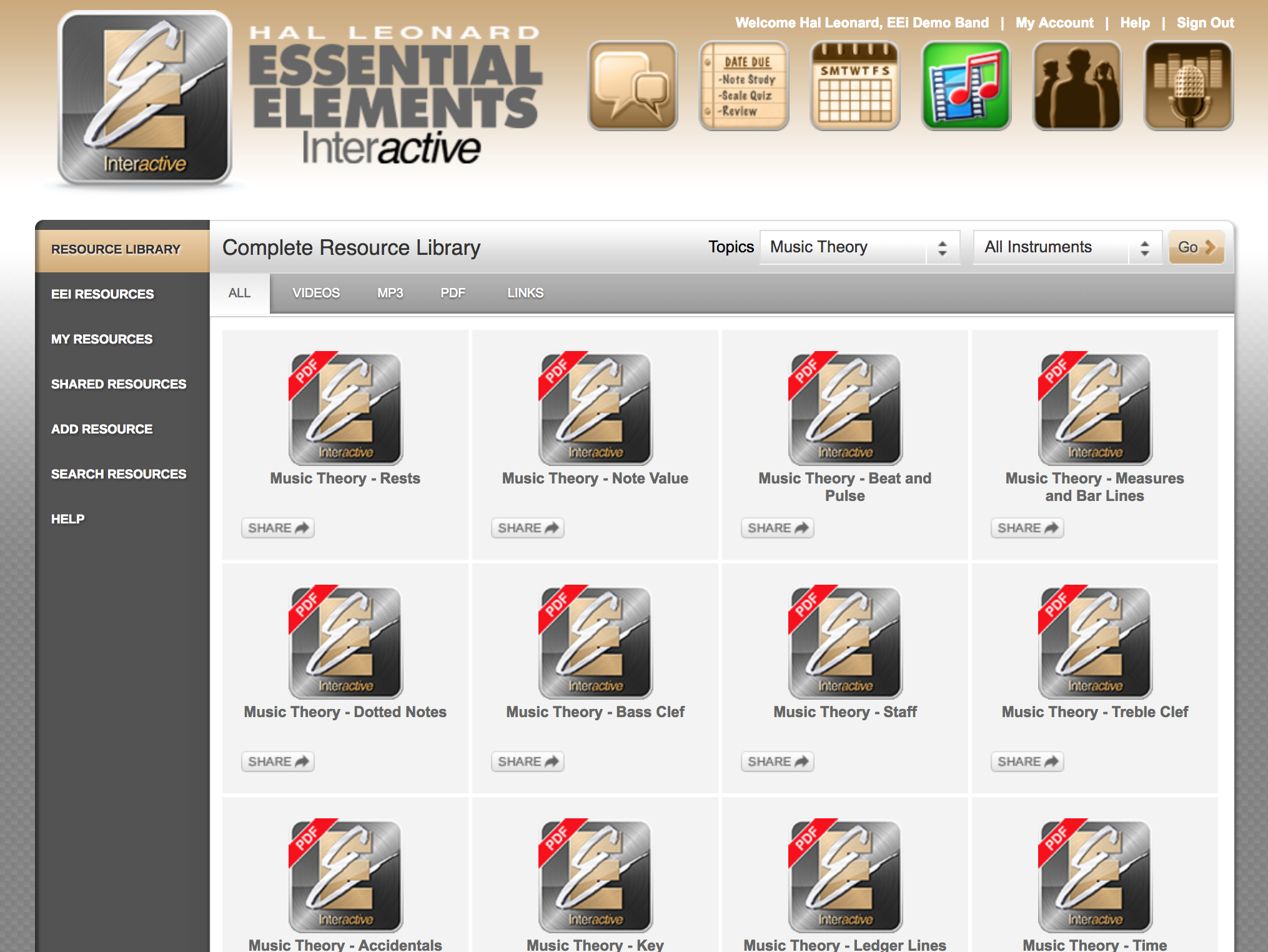Image resolution: width=1268 pixels, height=952 pixels.
Task: Share Measures and Bar Lines resource
Action: pyautogui.click(x=1028, y=528)
